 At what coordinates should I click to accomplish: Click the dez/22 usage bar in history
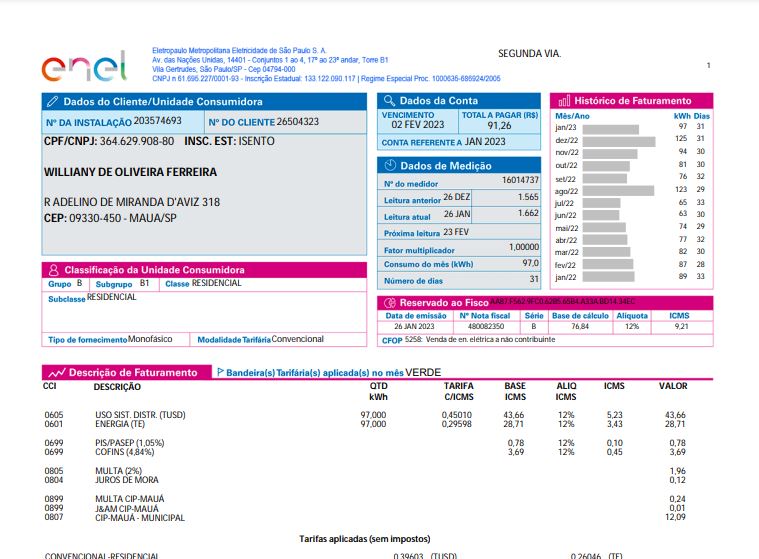pyautogui.click(x=619, y=141)
